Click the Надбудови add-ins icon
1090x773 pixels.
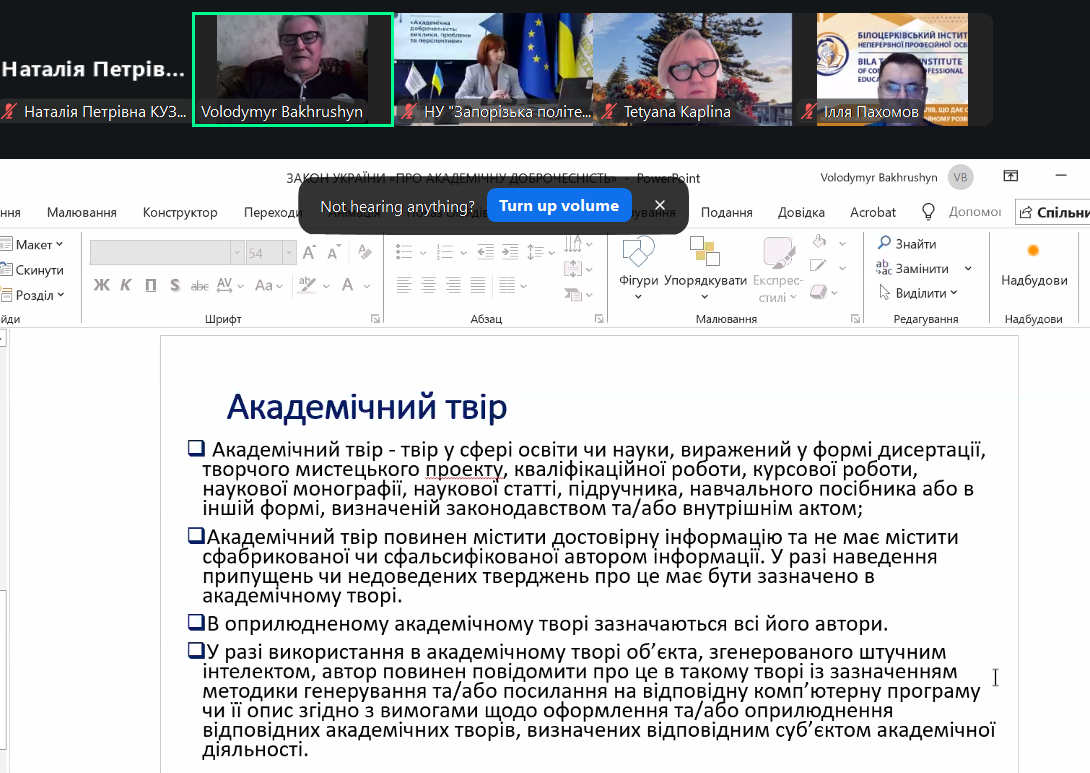click(x=1033, y=252)
